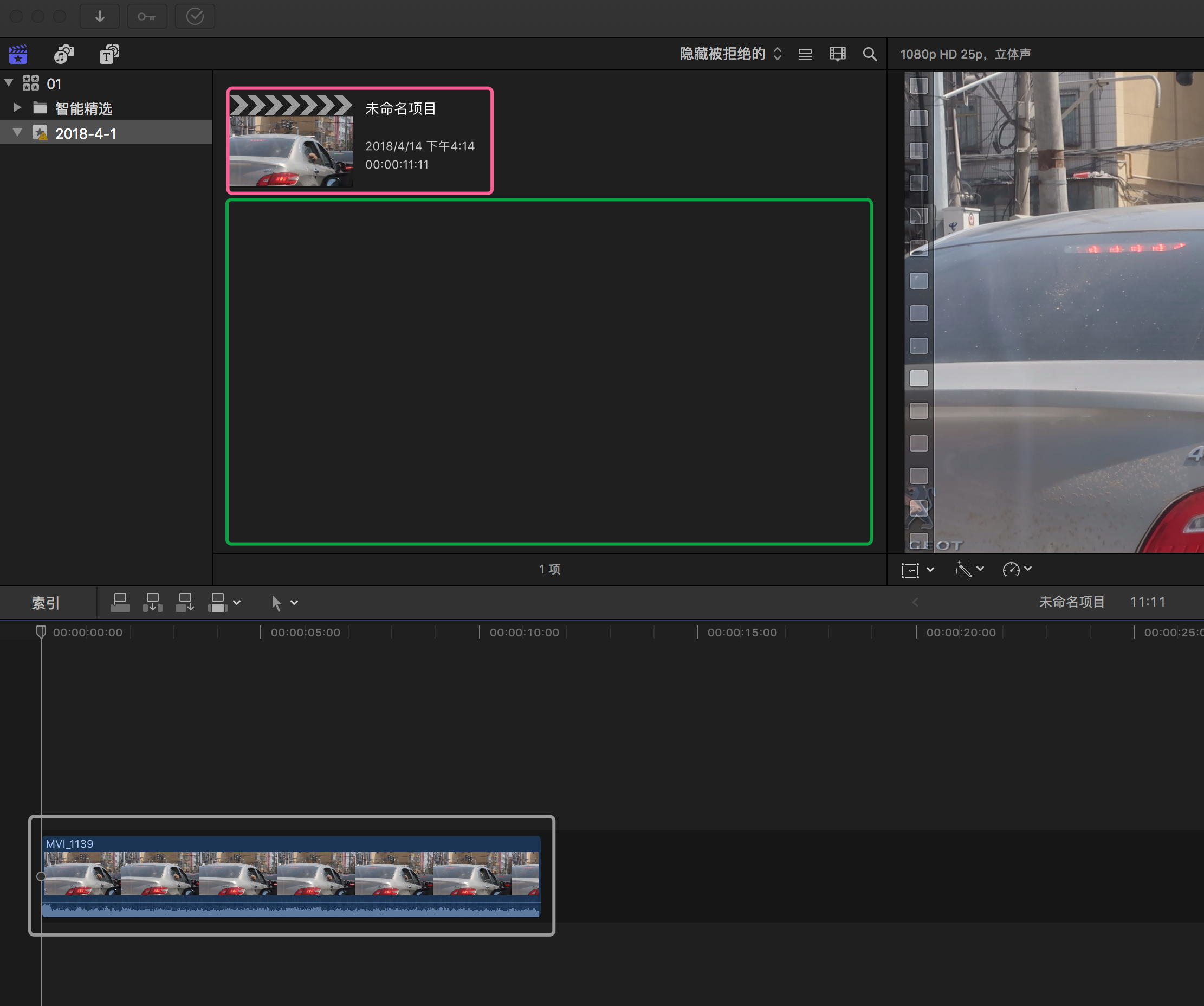Click the background tasks checkmark button
Image resolution: width=1204 pixels, height=1006 pixels.
195,17
